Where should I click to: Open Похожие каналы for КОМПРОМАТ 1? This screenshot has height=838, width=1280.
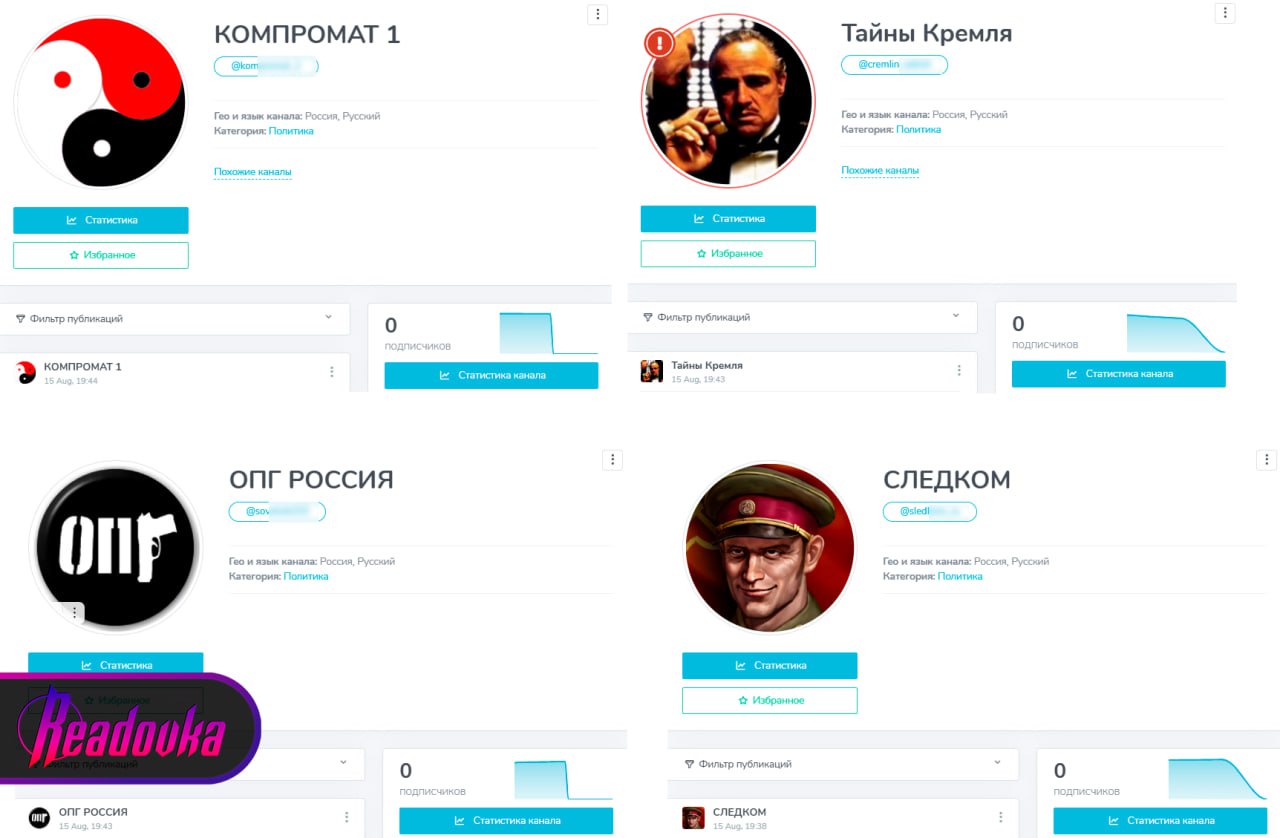click(253, 172)
